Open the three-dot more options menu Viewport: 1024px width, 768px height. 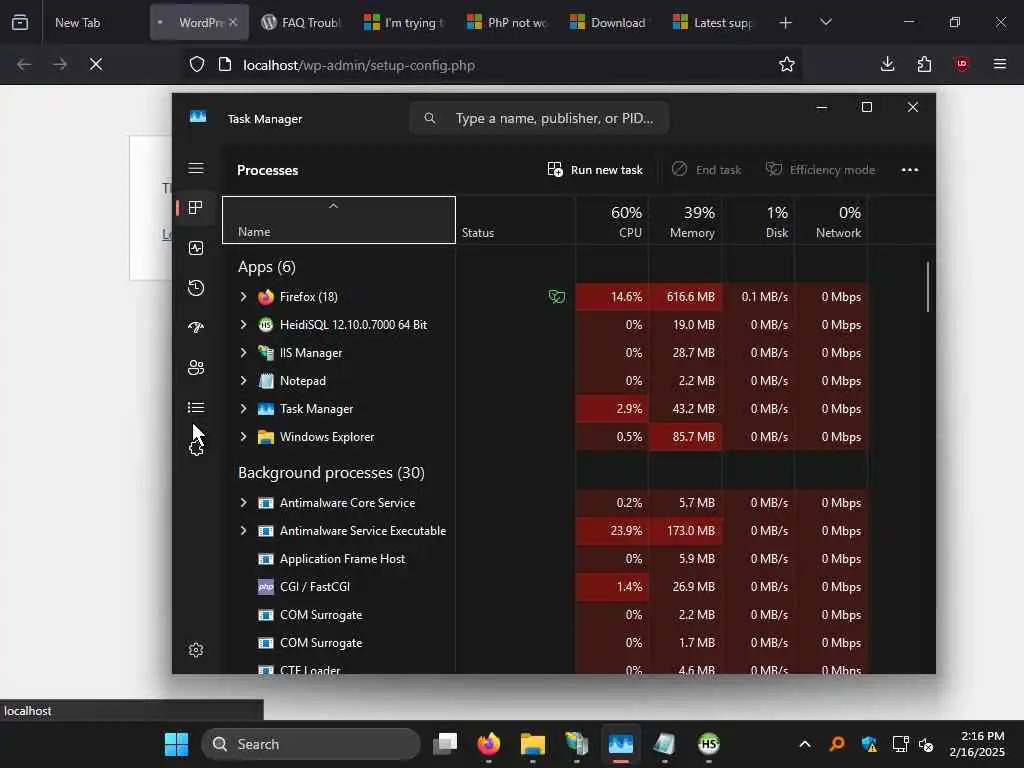[x=910, y=170]
